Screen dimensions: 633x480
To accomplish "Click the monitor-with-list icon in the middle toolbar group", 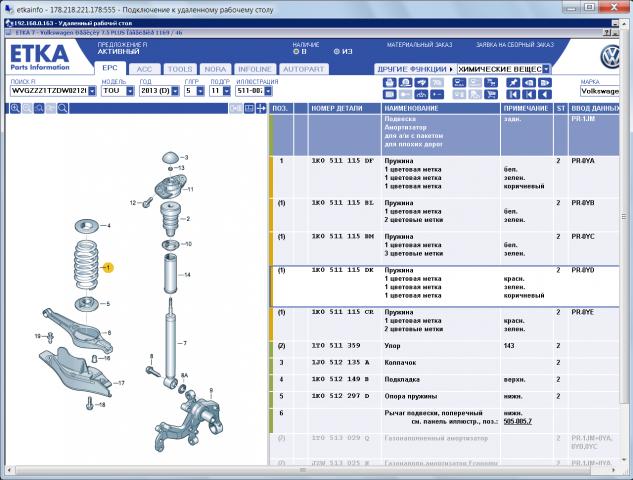I will click(x=459, y=83).
